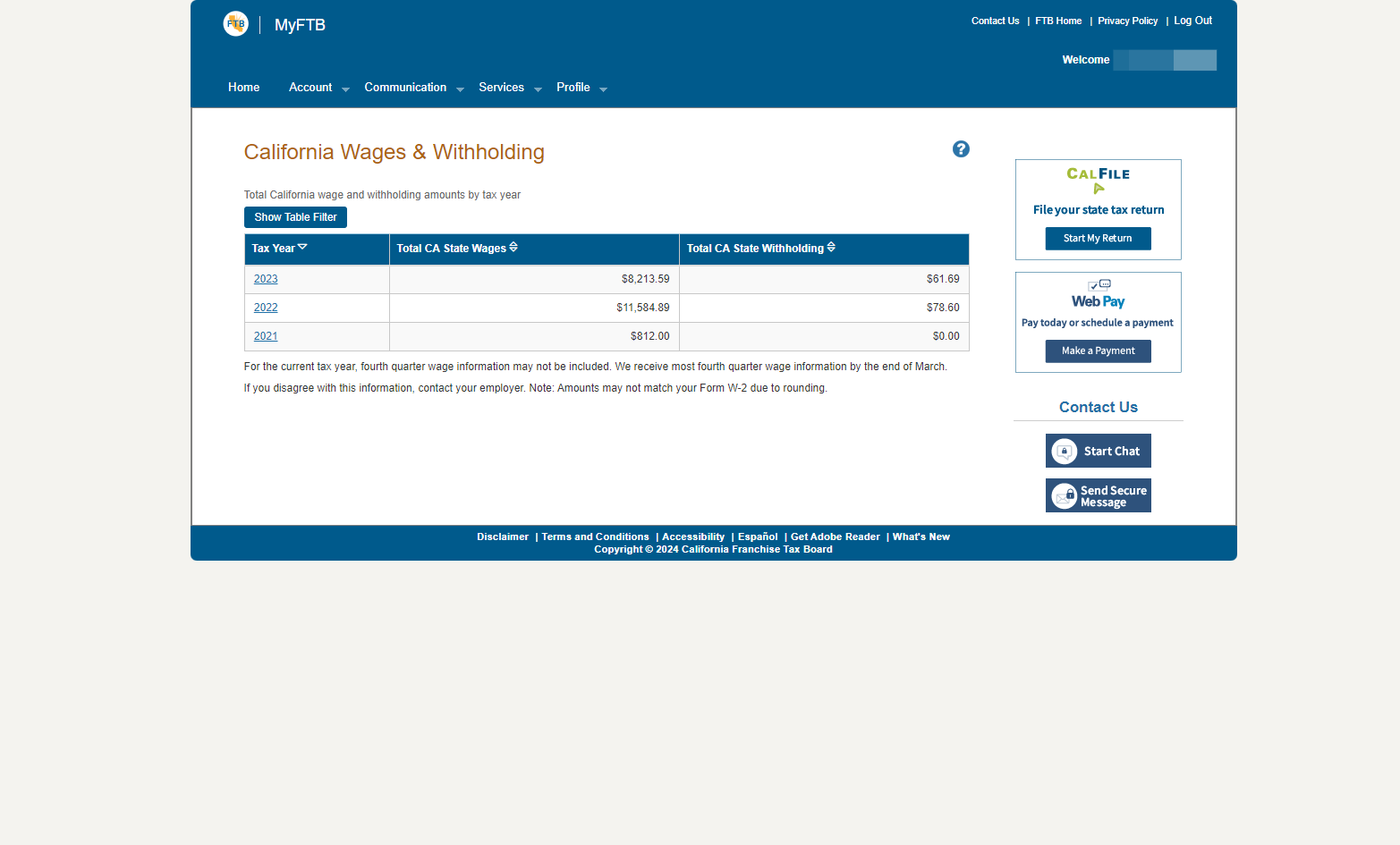Click the FTB logo icon
The image size is (1400, 845).
[235, 24]
